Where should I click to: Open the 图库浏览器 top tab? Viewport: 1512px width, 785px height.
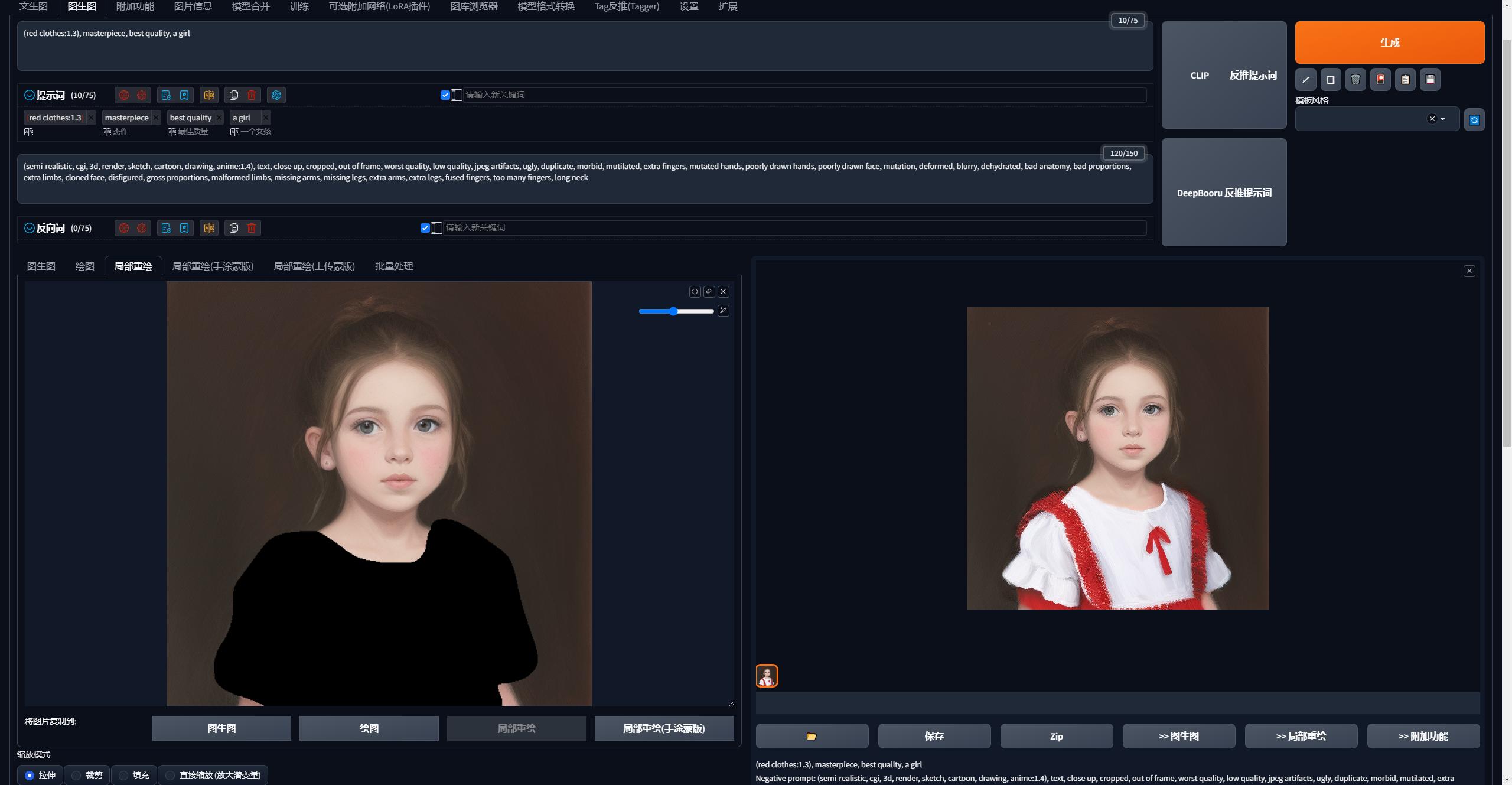click(x=474, y=6)
